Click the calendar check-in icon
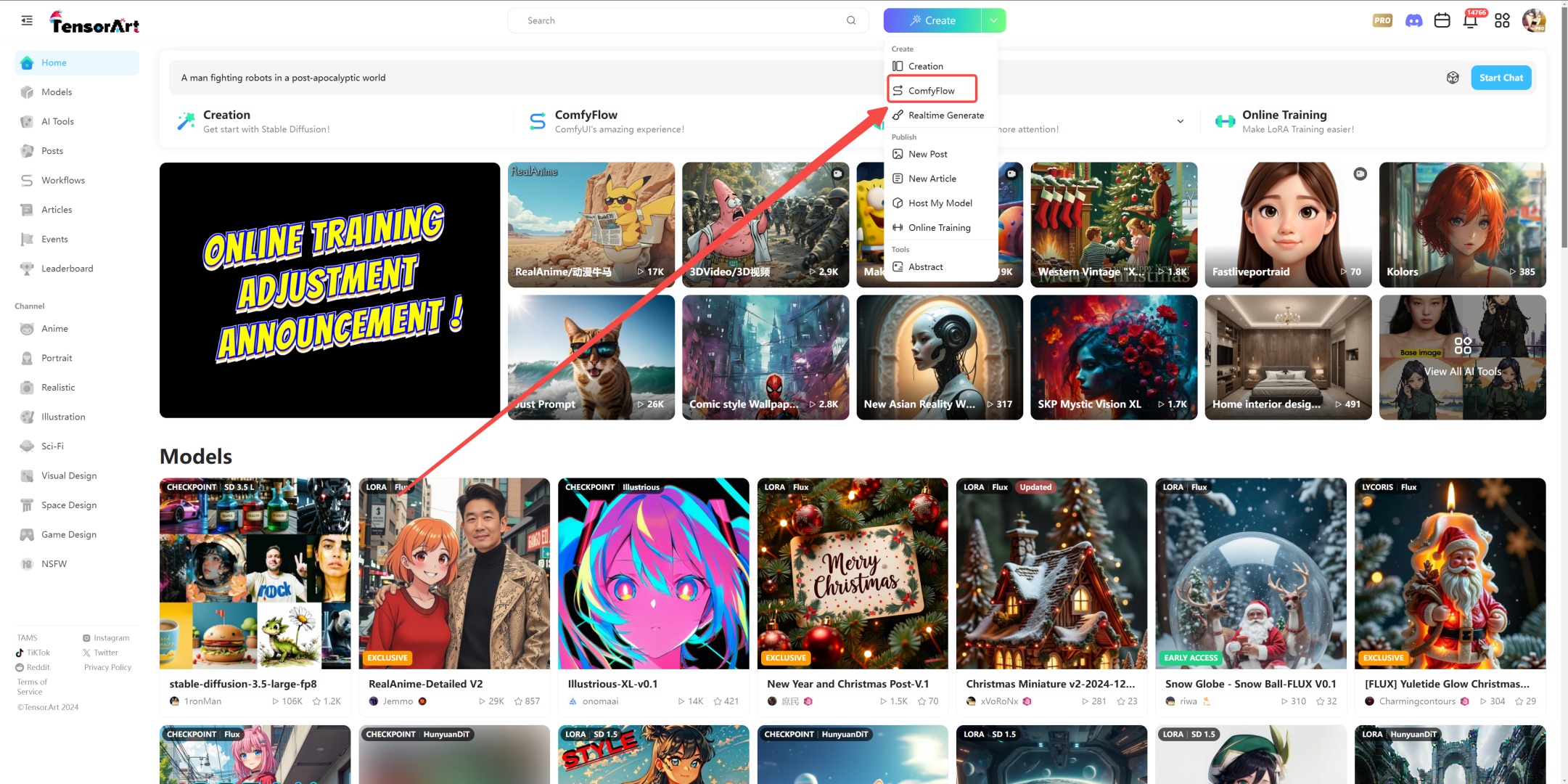The width and height of the screenshot is (1568, 784). [1442, 20]
